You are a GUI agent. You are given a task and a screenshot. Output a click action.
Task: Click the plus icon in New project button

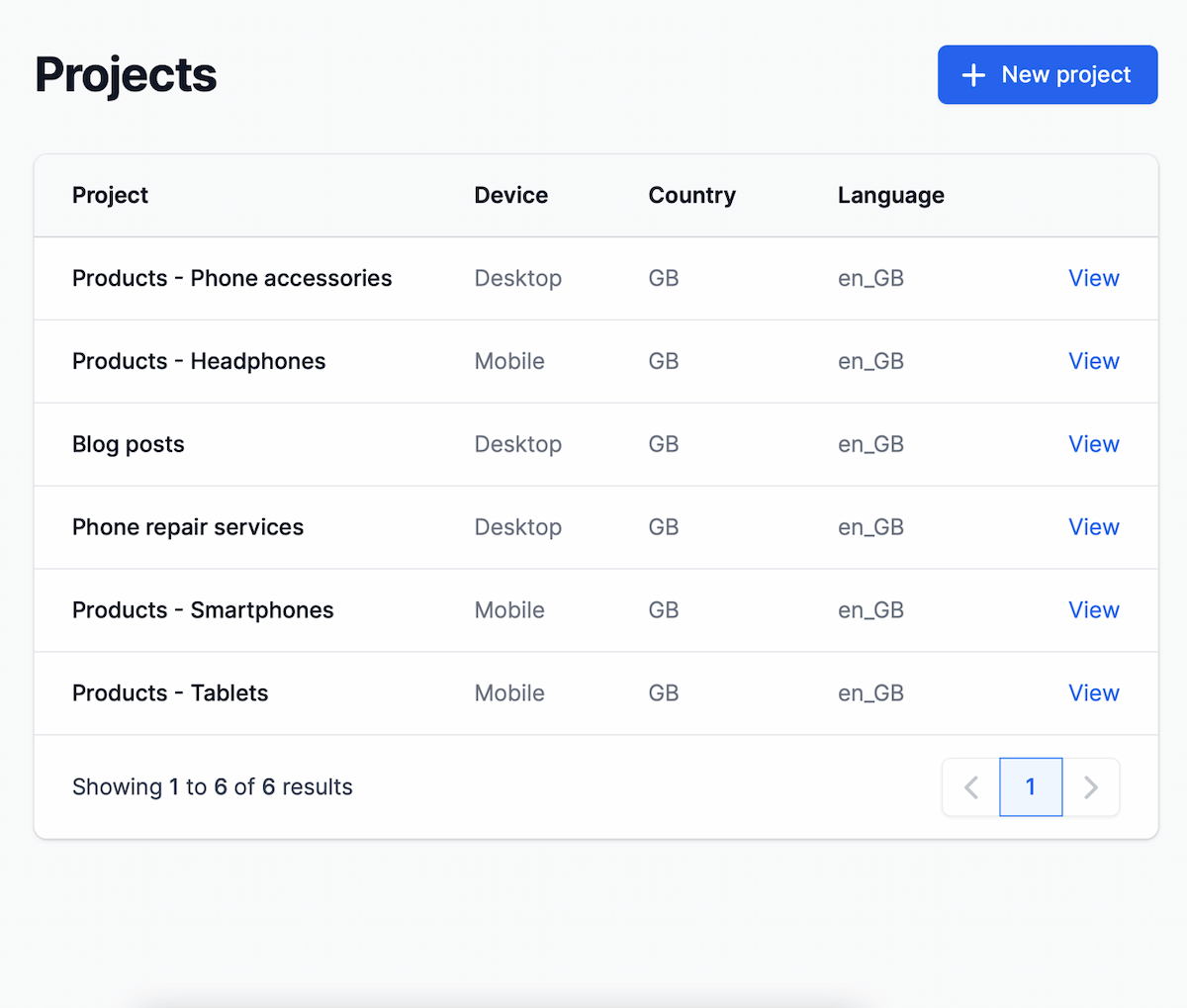pos(973,75)
